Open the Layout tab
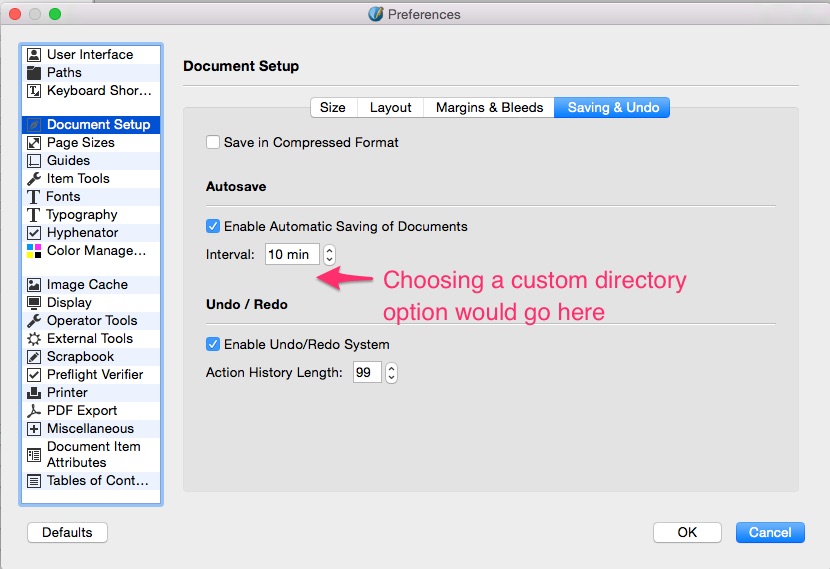830x569 pixels. [x=390, y=108]
